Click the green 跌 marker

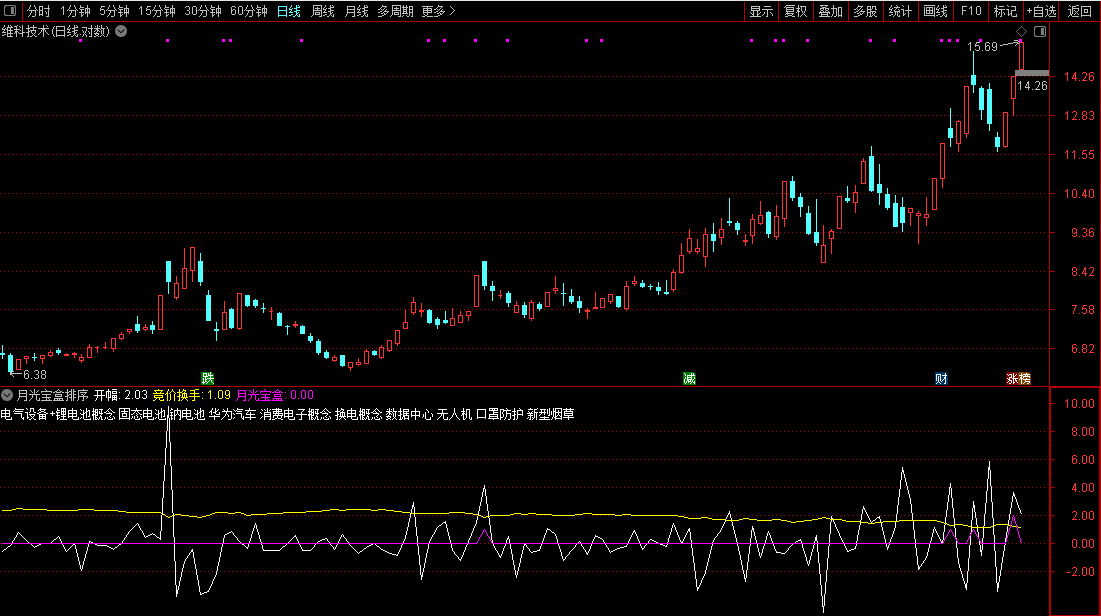(207, 379)
